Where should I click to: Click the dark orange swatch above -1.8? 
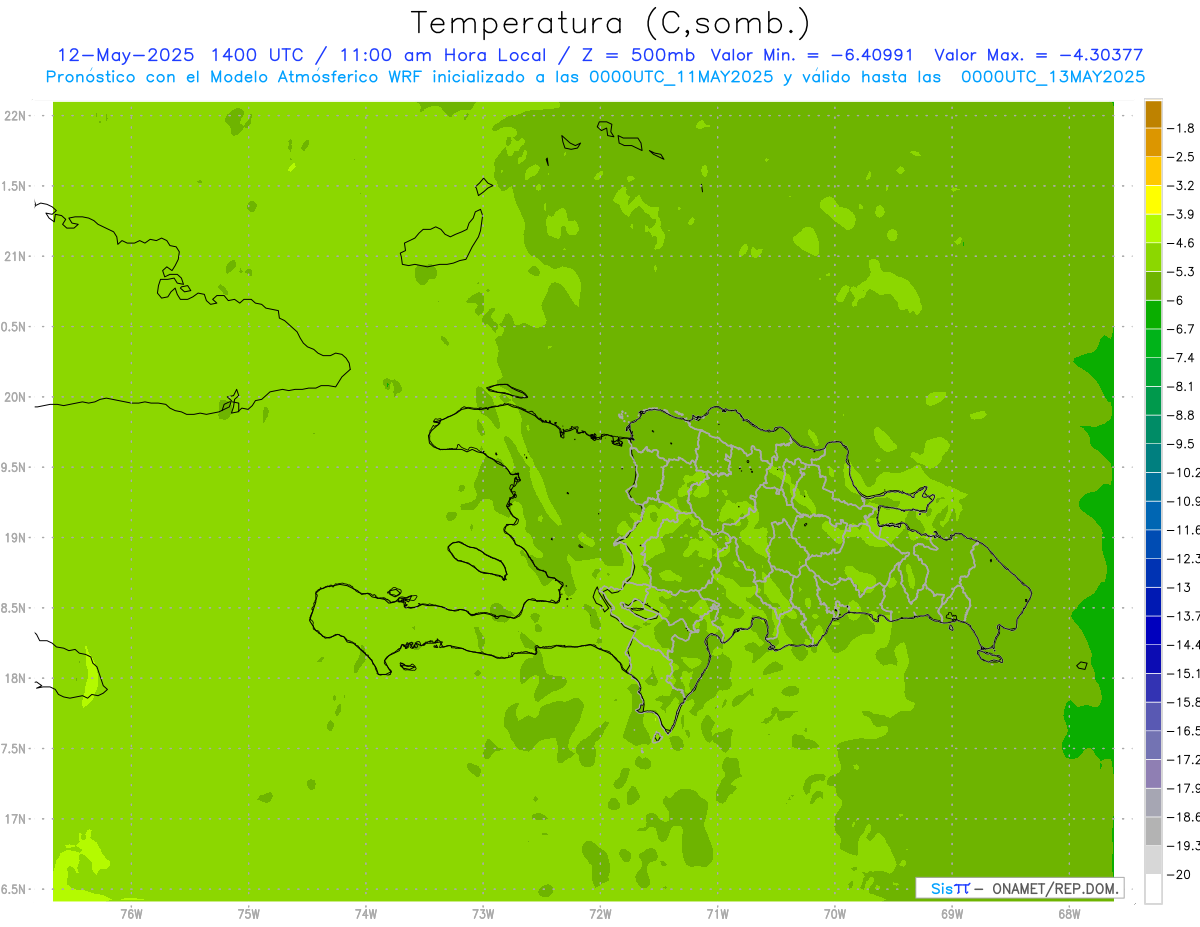point(1153,114)
